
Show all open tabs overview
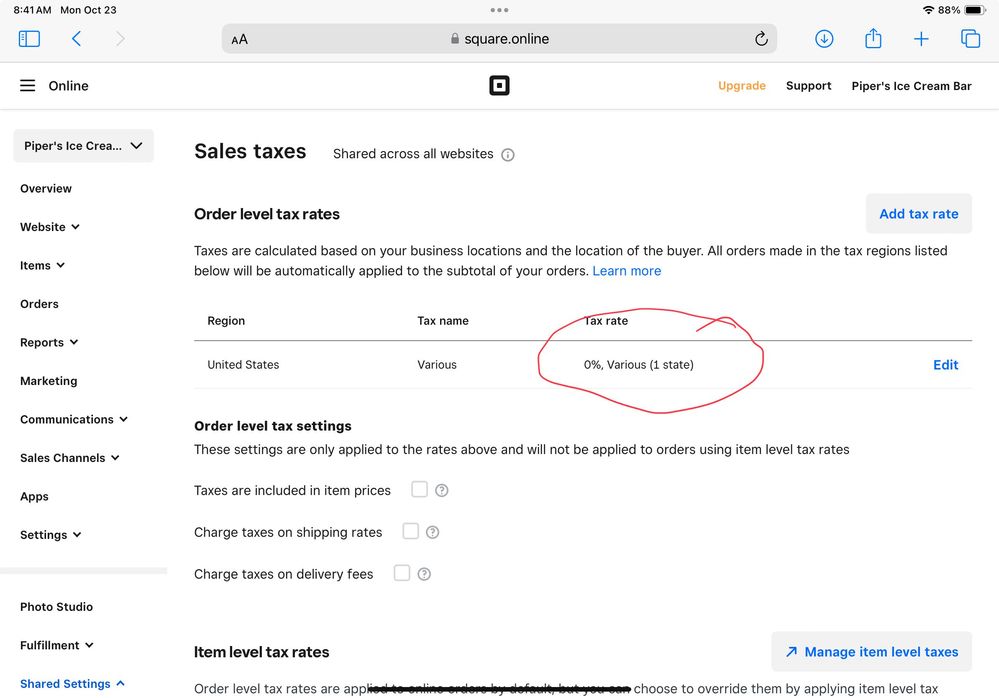970,39
